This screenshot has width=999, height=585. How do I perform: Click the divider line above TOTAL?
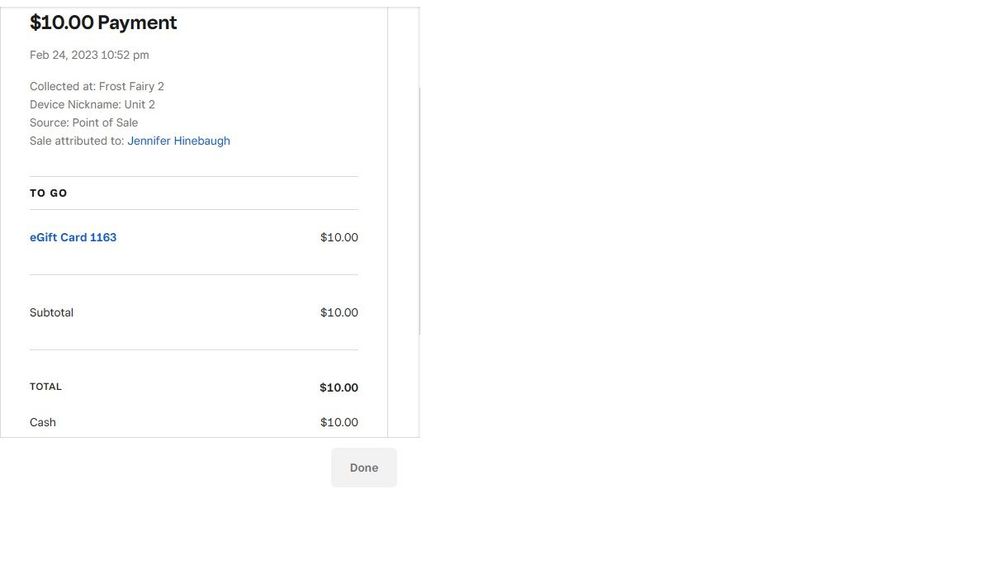pyautogui.click(x=194, y=350)
